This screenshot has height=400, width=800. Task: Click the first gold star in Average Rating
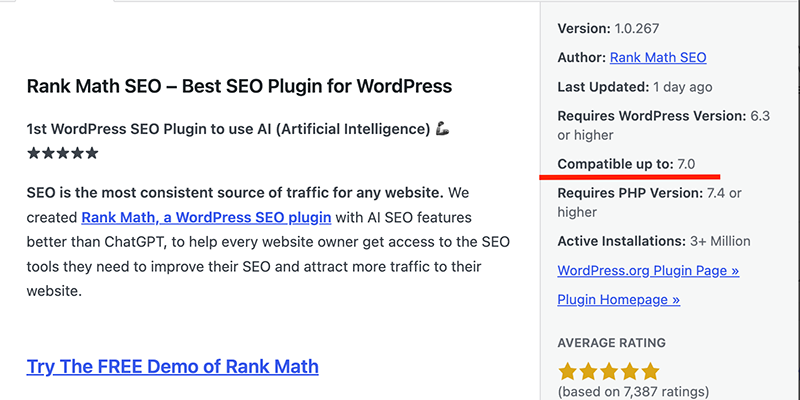568,372
